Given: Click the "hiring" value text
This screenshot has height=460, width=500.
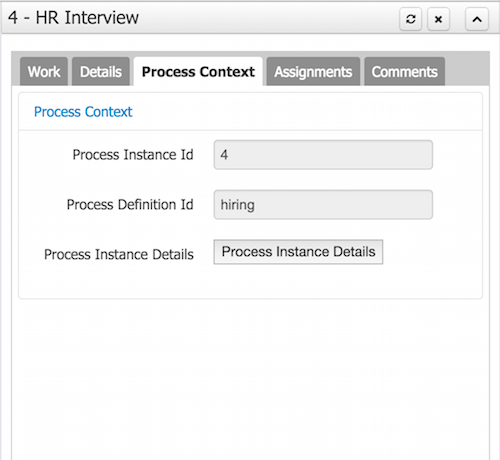Looking at the screenshot, I should [x=237, y=205].
